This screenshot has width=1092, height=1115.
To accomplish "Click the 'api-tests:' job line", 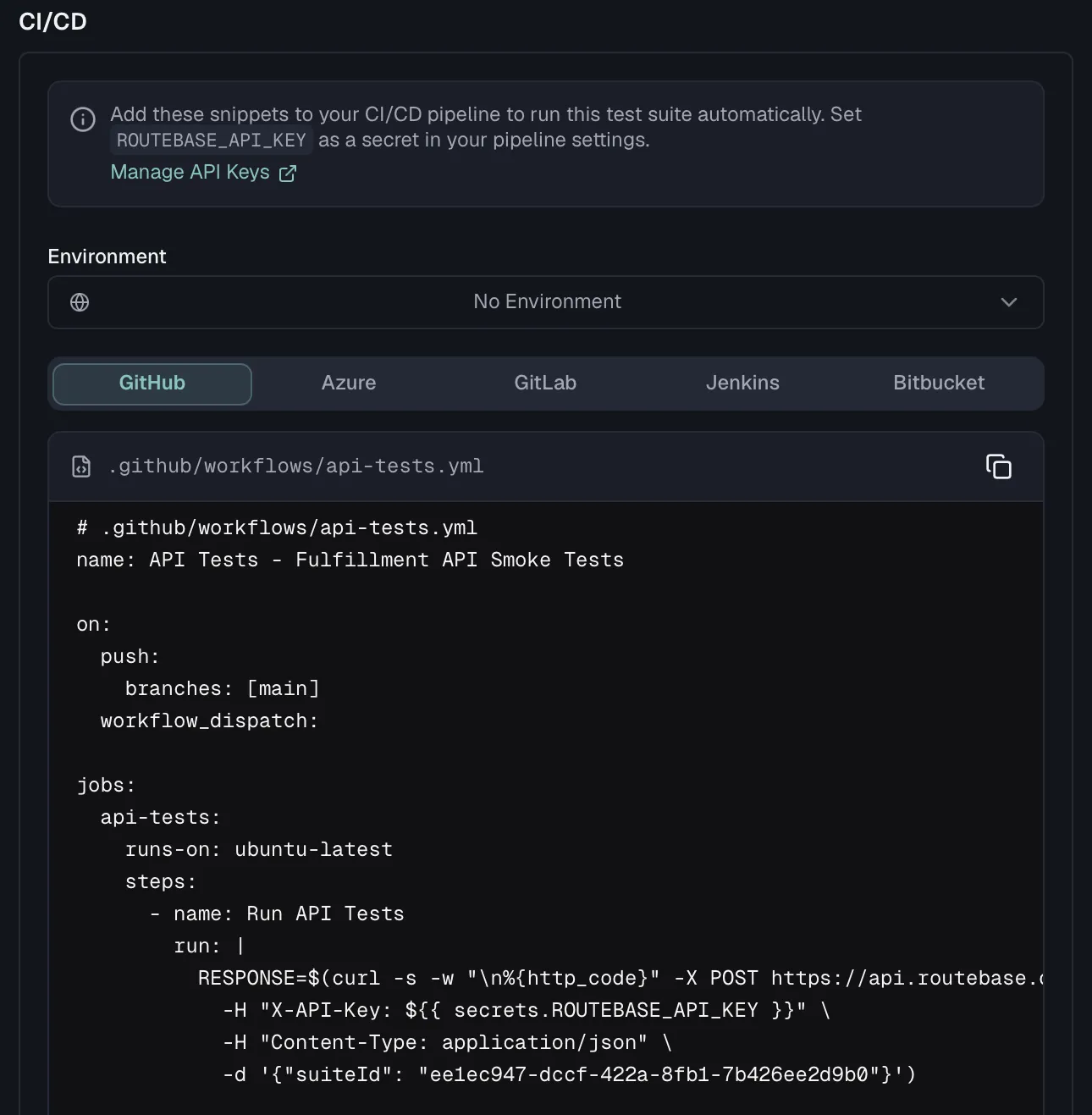I will [161, 818].
